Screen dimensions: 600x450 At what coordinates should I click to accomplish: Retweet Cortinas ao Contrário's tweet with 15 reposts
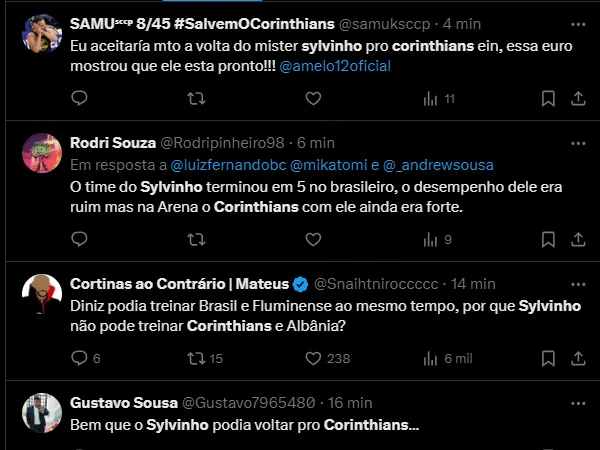click(x=197, y=358)
